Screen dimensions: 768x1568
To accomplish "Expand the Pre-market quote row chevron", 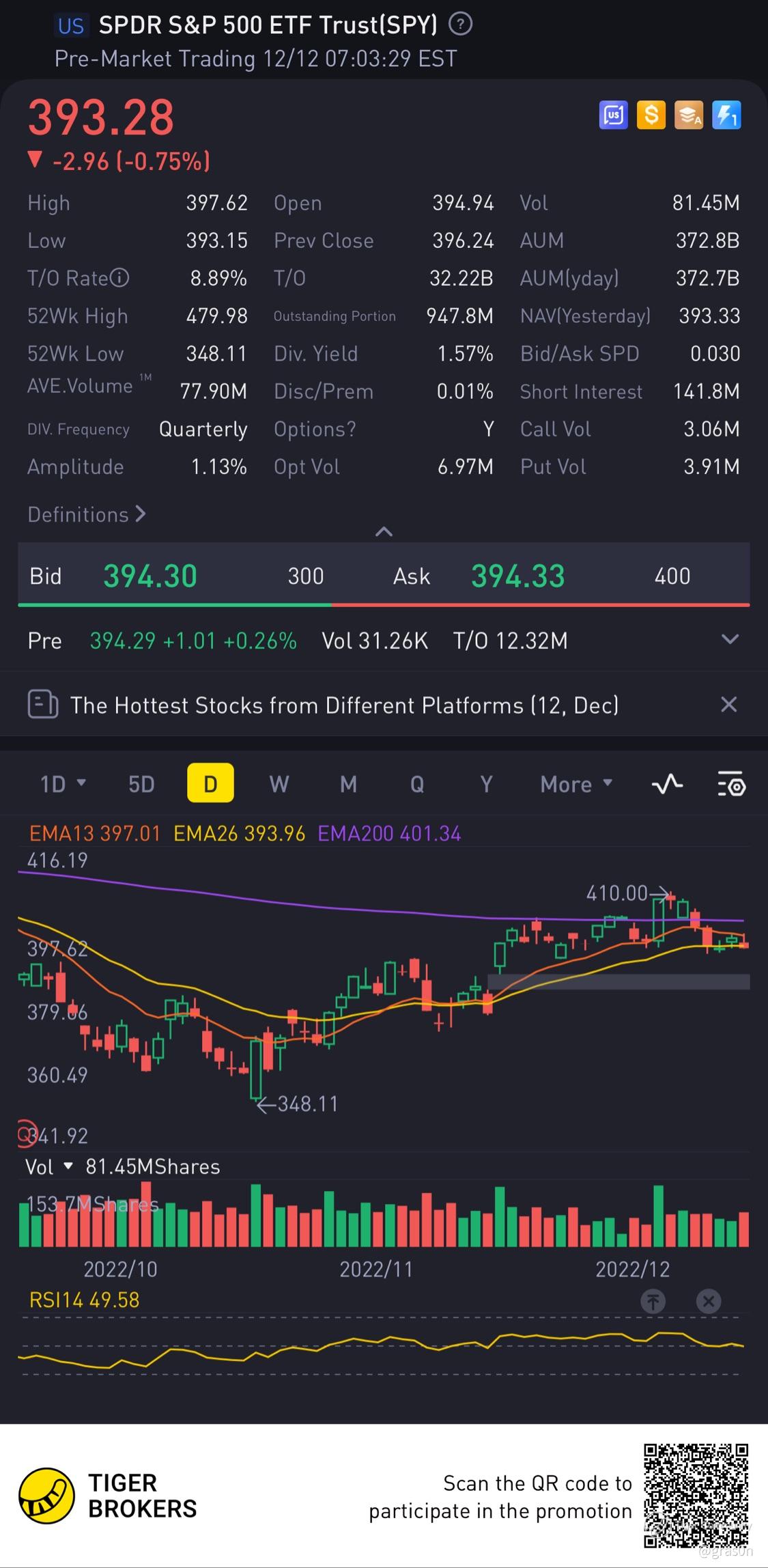I will click(x=730, y=639).
